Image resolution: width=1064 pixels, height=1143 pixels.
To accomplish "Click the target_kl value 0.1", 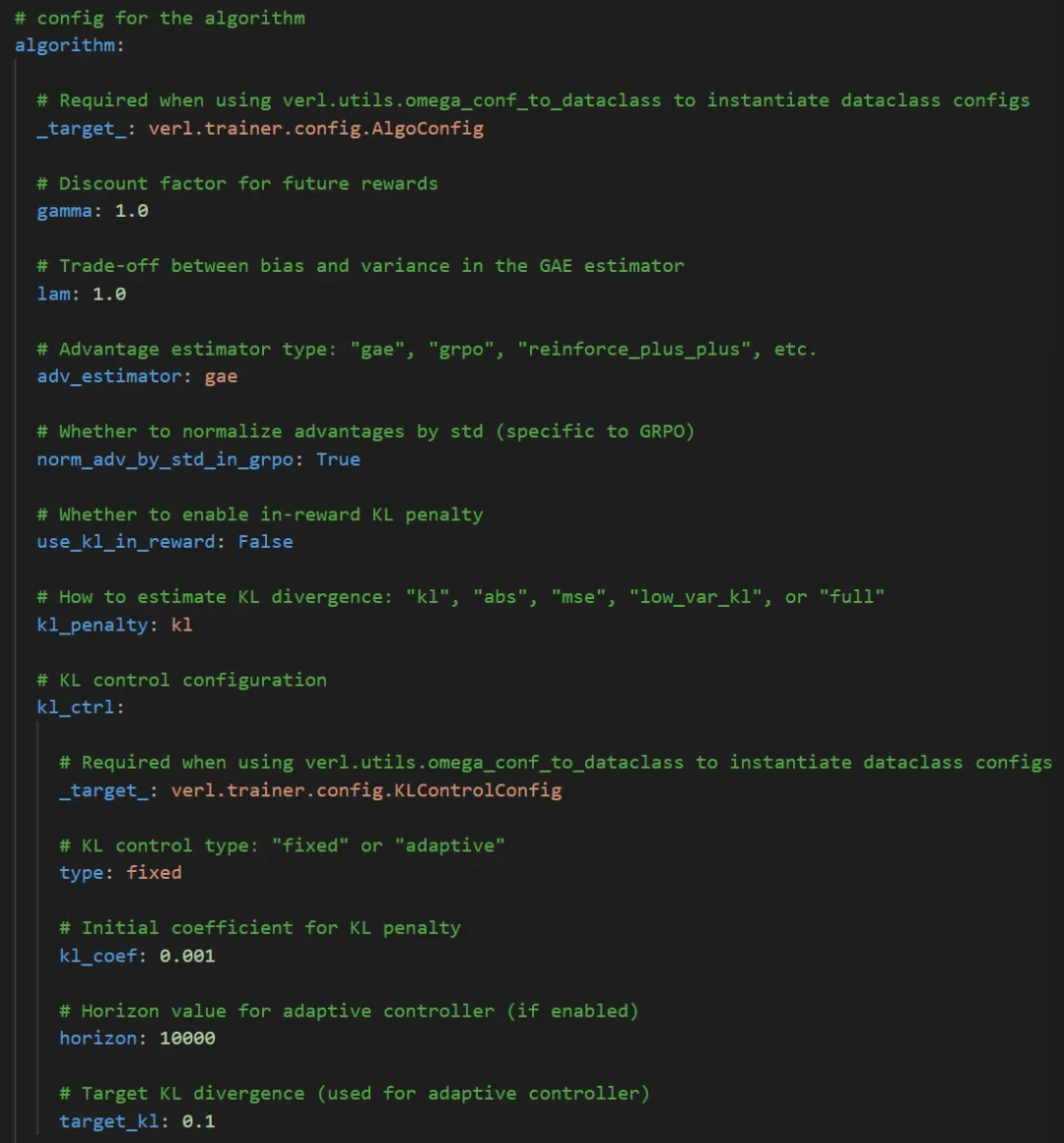I will point(198,1121).
